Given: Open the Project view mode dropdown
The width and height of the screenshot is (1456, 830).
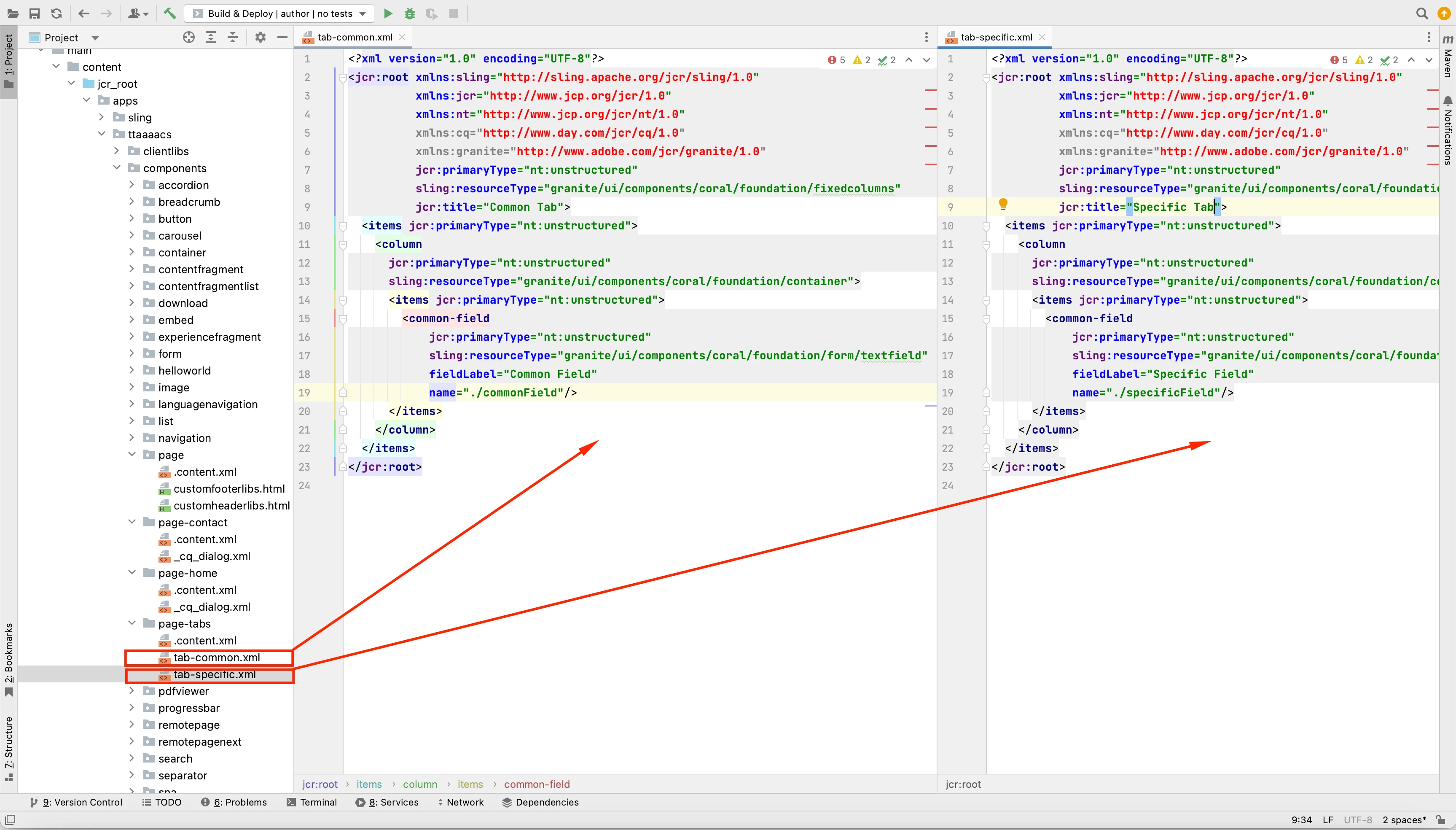Looking at the screenshot, I should [95, 38].
